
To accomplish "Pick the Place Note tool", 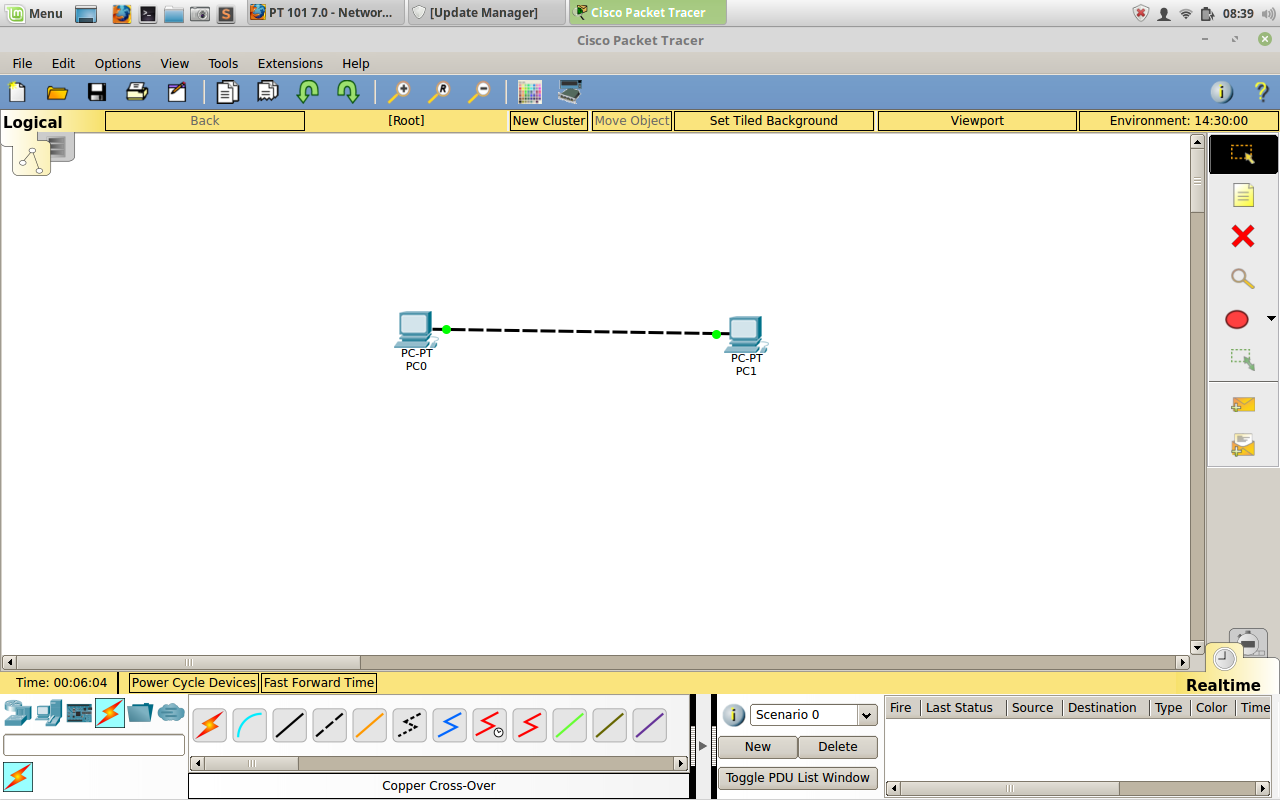I will coord(1243,195).
